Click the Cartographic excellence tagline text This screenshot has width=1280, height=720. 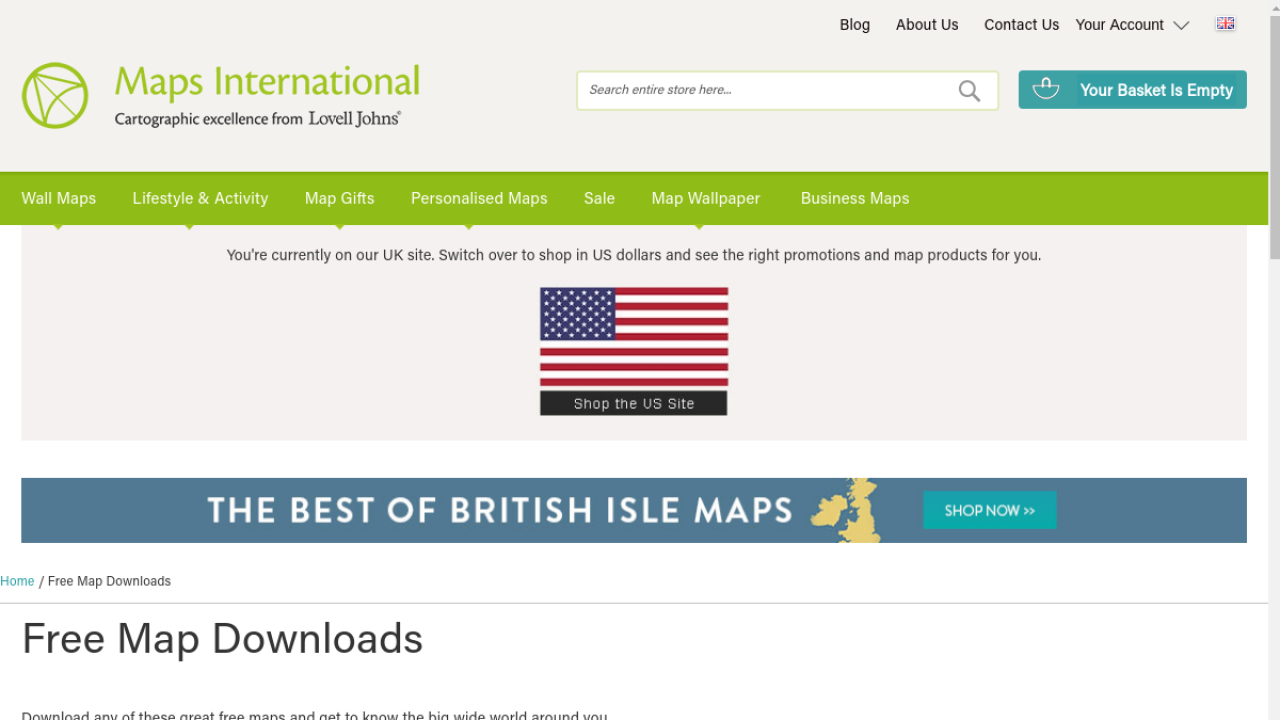click(258, 119)
